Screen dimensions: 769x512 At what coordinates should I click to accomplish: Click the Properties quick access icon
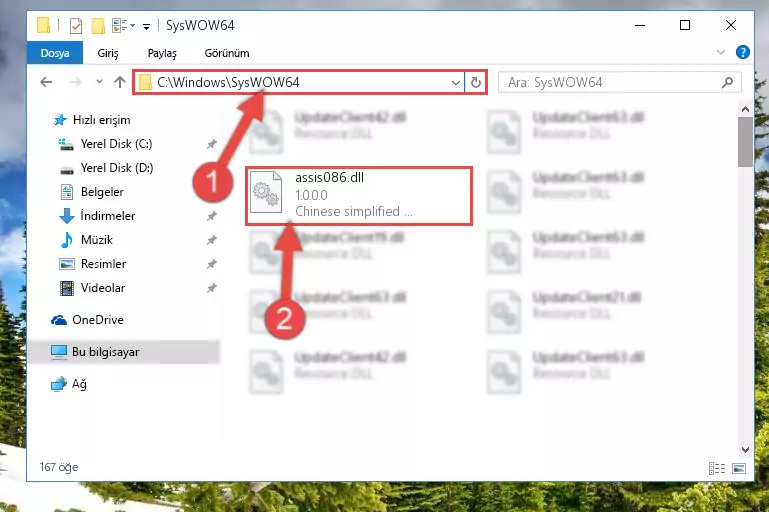76,26
